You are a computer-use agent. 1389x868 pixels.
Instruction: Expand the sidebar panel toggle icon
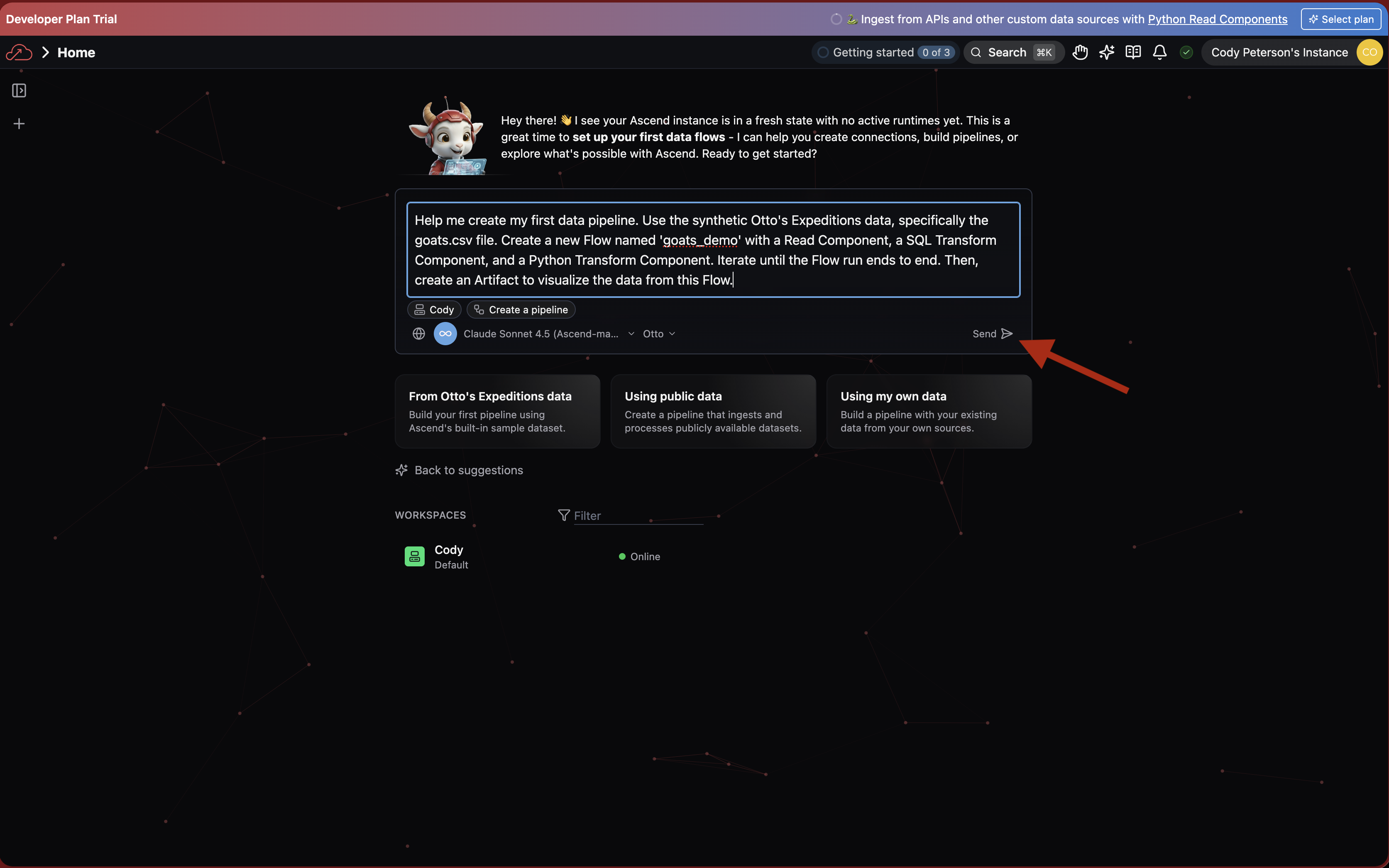pyautogui.click(x=19, y=91)
